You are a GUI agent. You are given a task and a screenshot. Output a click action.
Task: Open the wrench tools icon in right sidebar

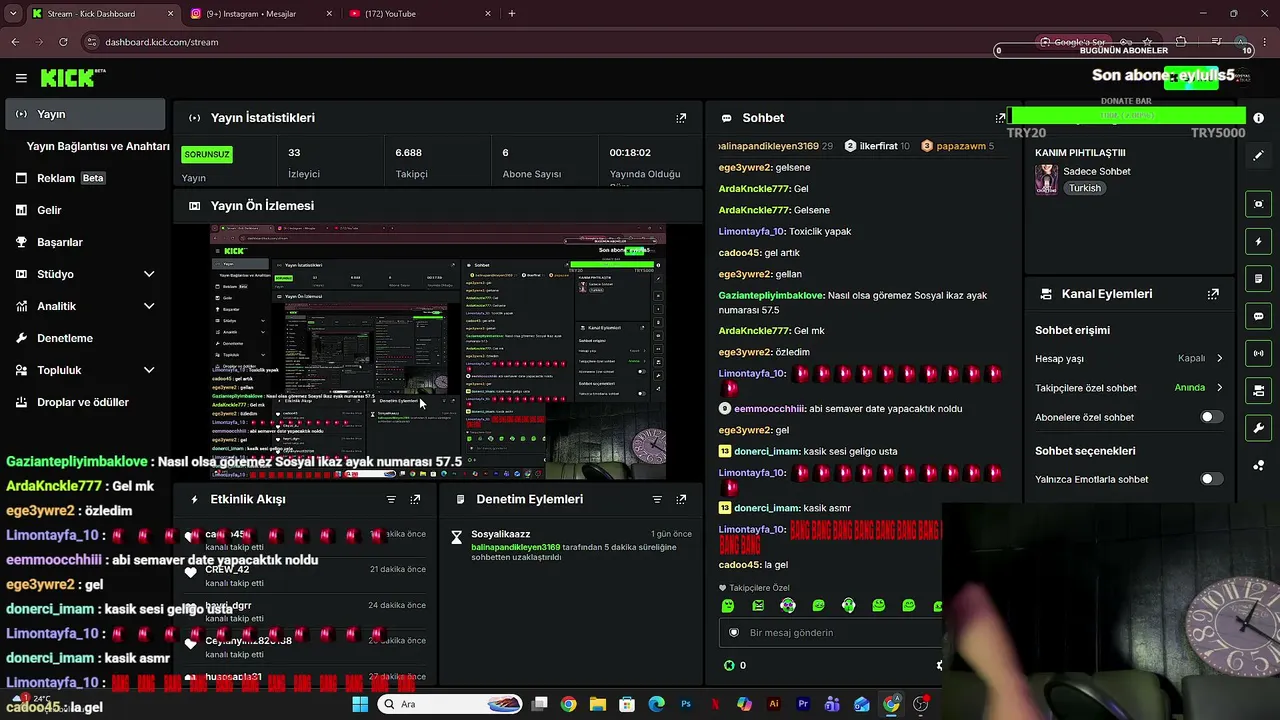(x=1258, y=428)
